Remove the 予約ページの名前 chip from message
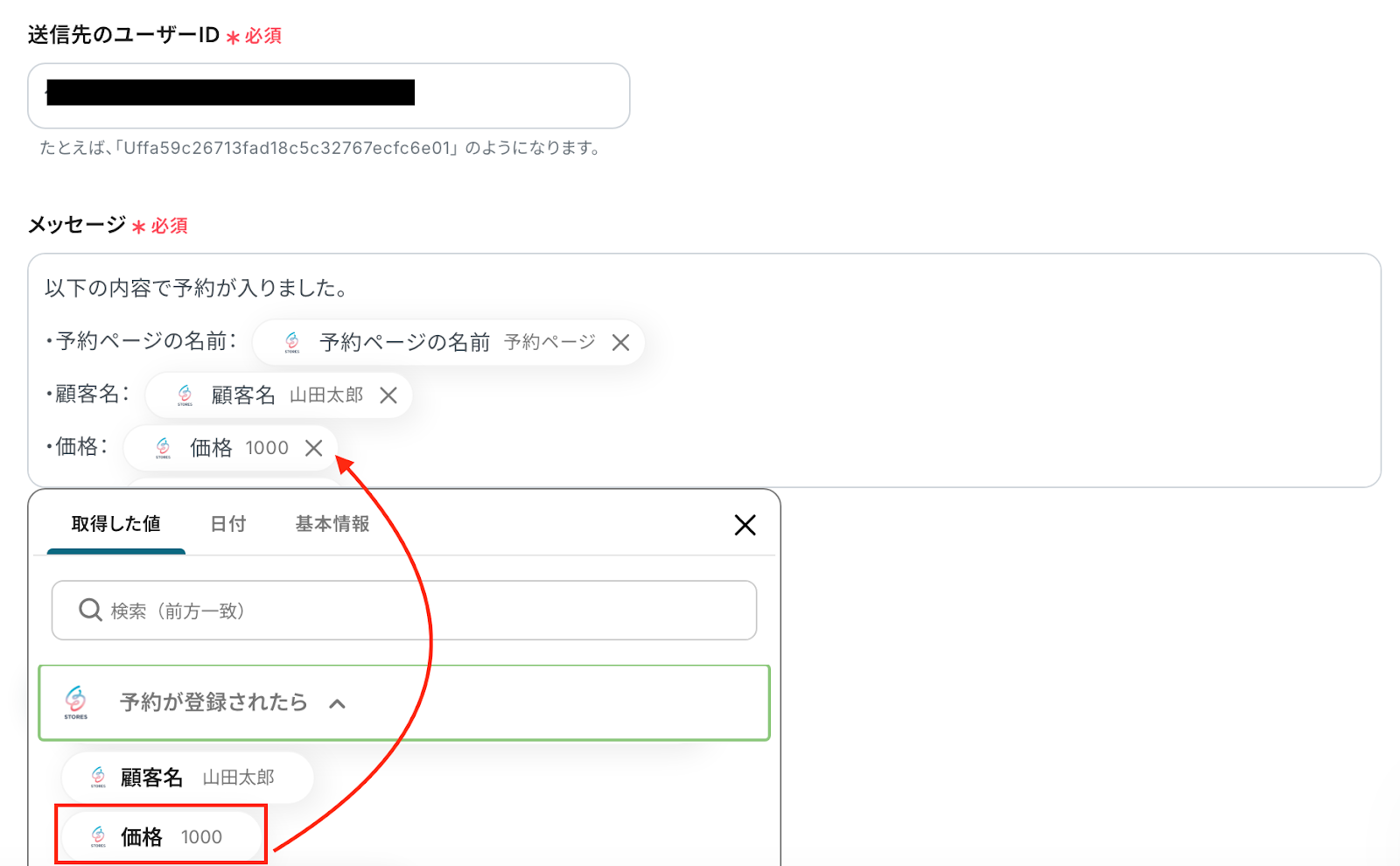Image resolution: width=1400 pixels, height=866 pixels. pyautogui.click(x=620, y=343)
